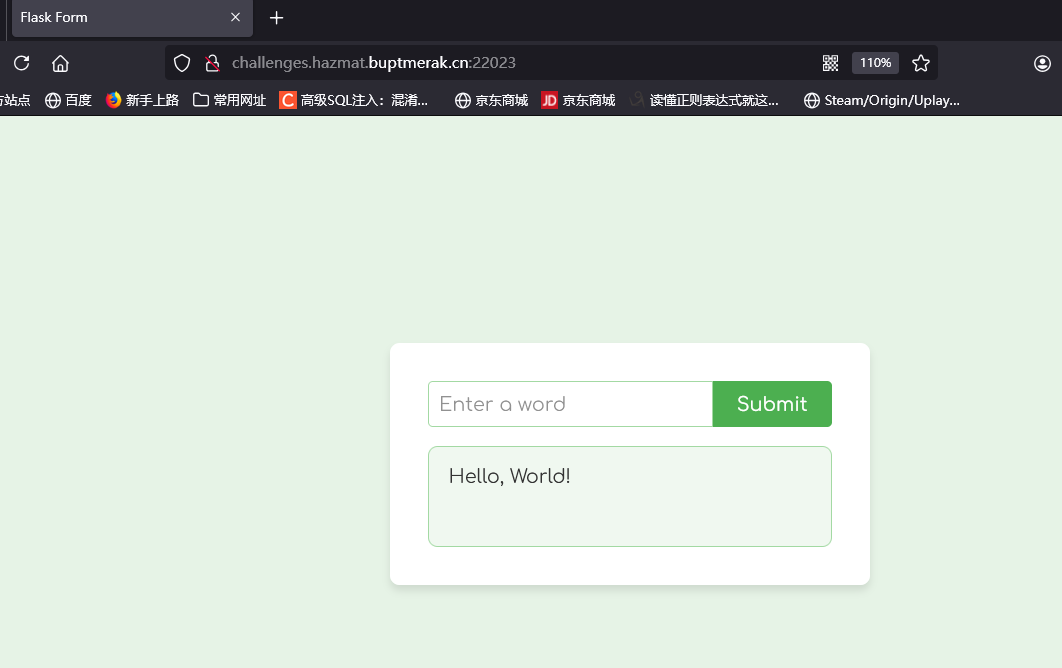Open tracking protection shield icon
This screenshot has width=1062, height=668.
tap(182, 63)
